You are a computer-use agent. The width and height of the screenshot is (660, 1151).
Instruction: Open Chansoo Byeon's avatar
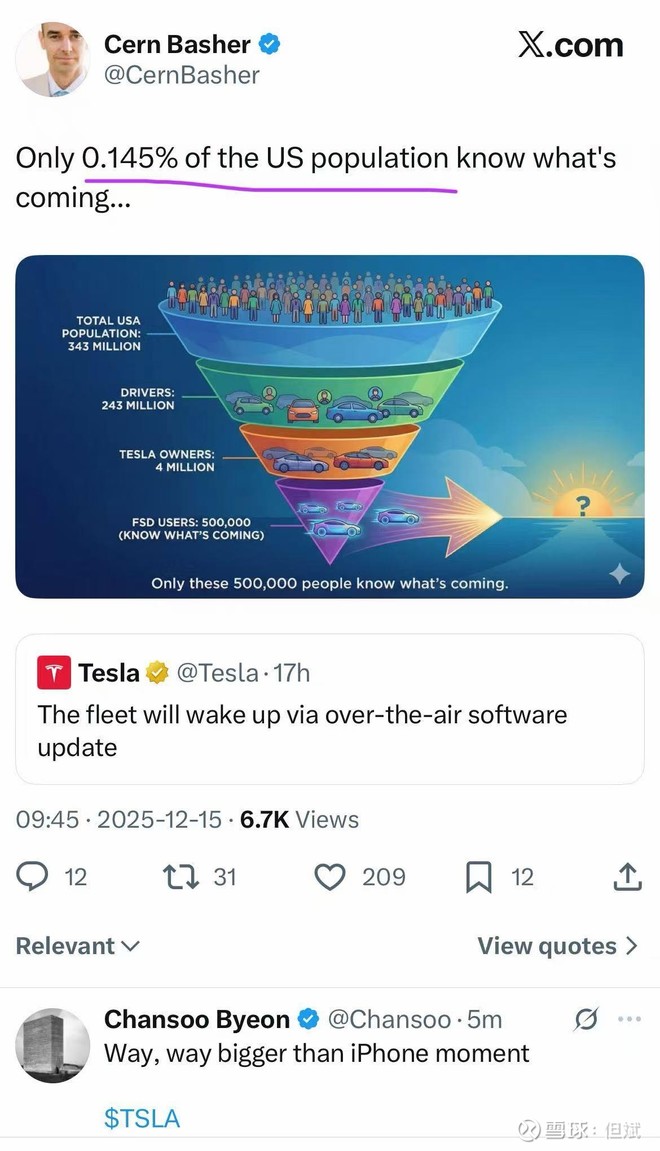[x=52, y=1045]
